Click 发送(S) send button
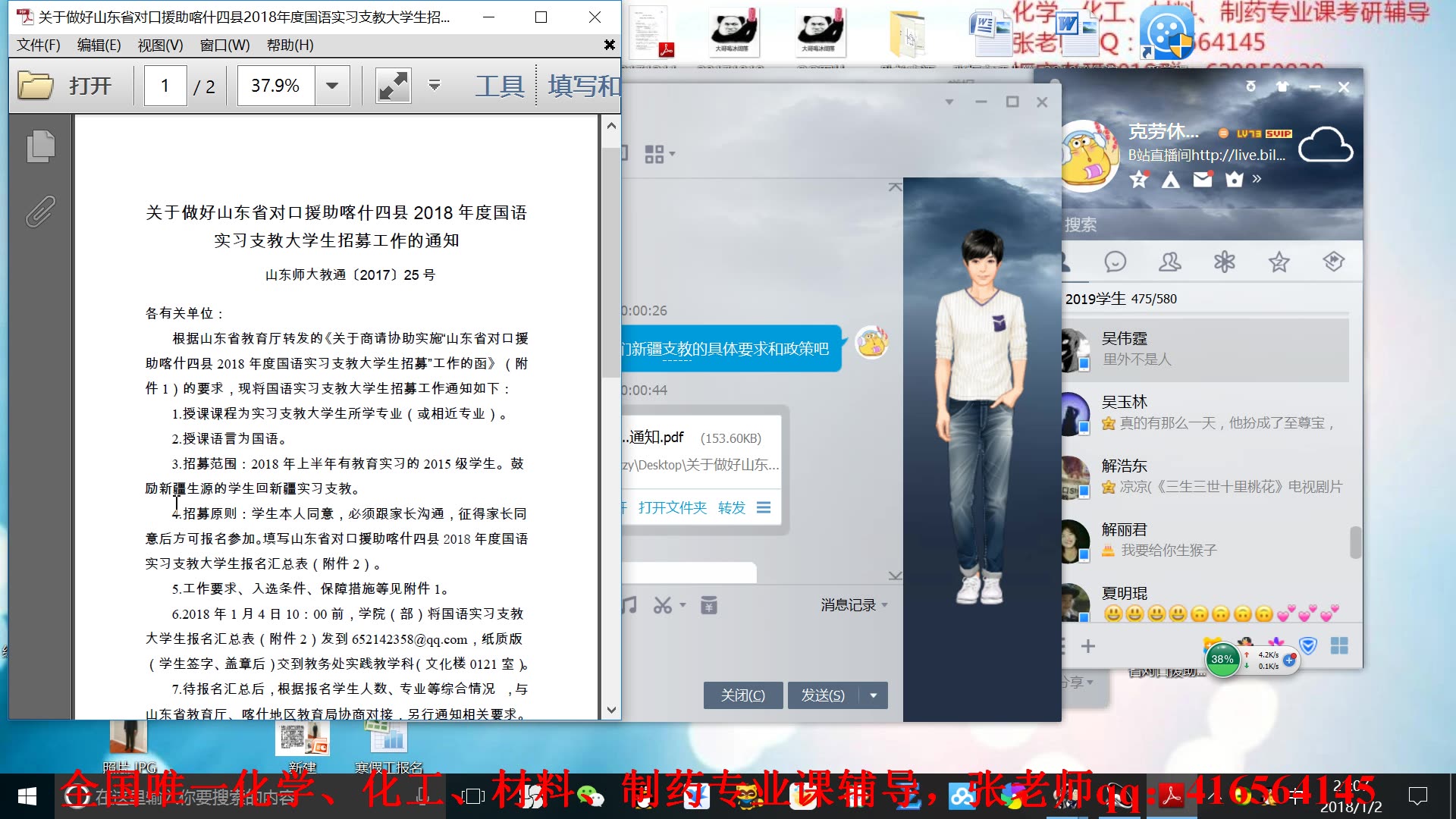 (x=823, y=695)
